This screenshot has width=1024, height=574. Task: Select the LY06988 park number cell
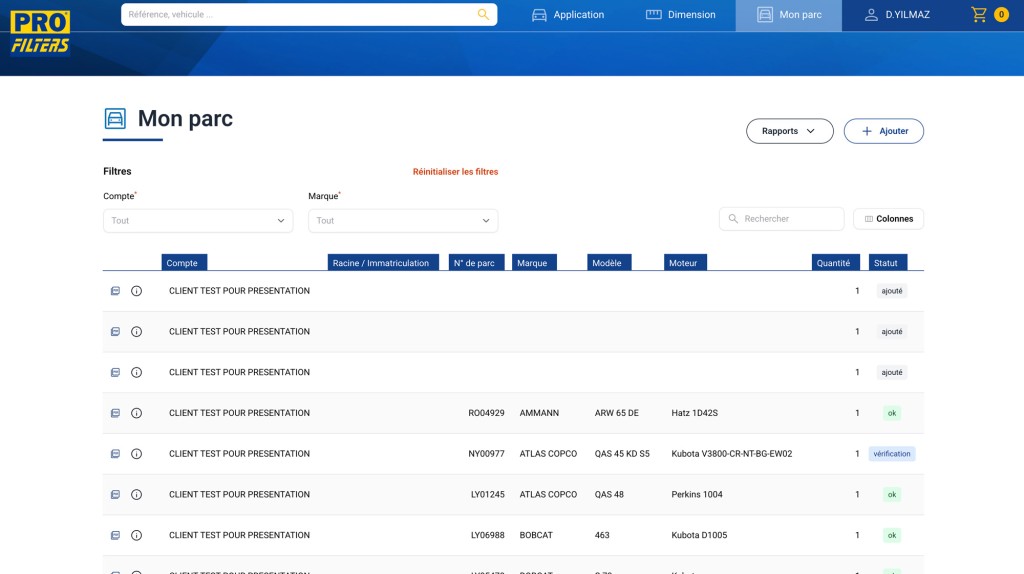click(487, 535)
